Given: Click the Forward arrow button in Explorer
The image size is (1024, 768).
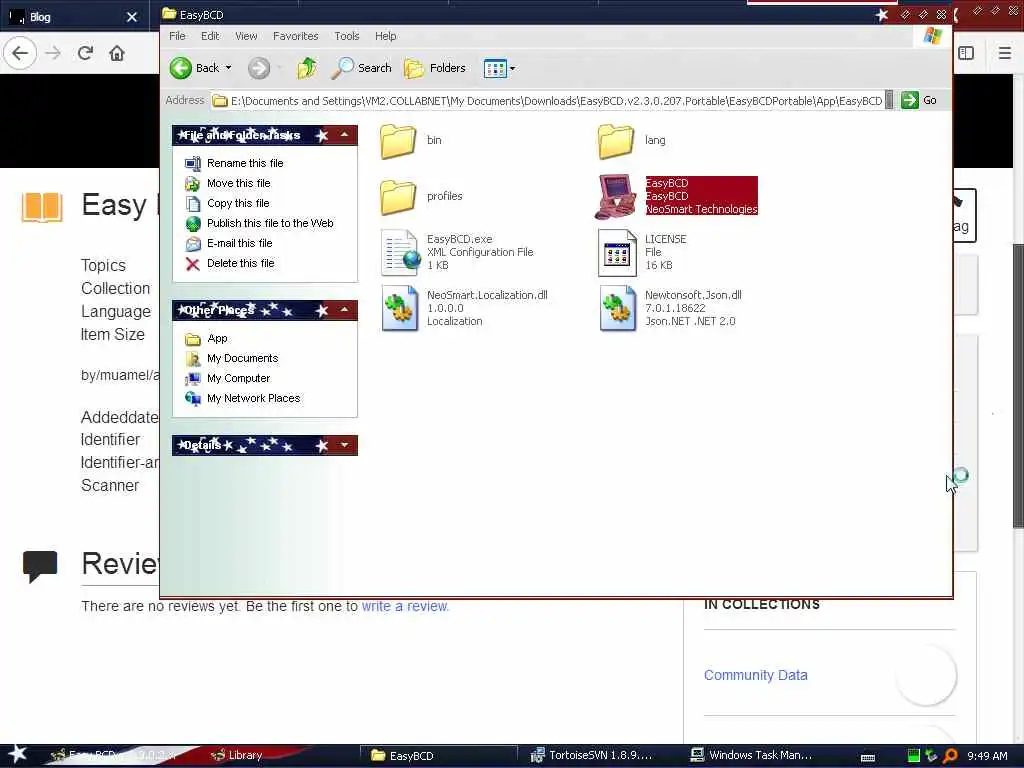Looking at the screenshot, I should (259, 68).
